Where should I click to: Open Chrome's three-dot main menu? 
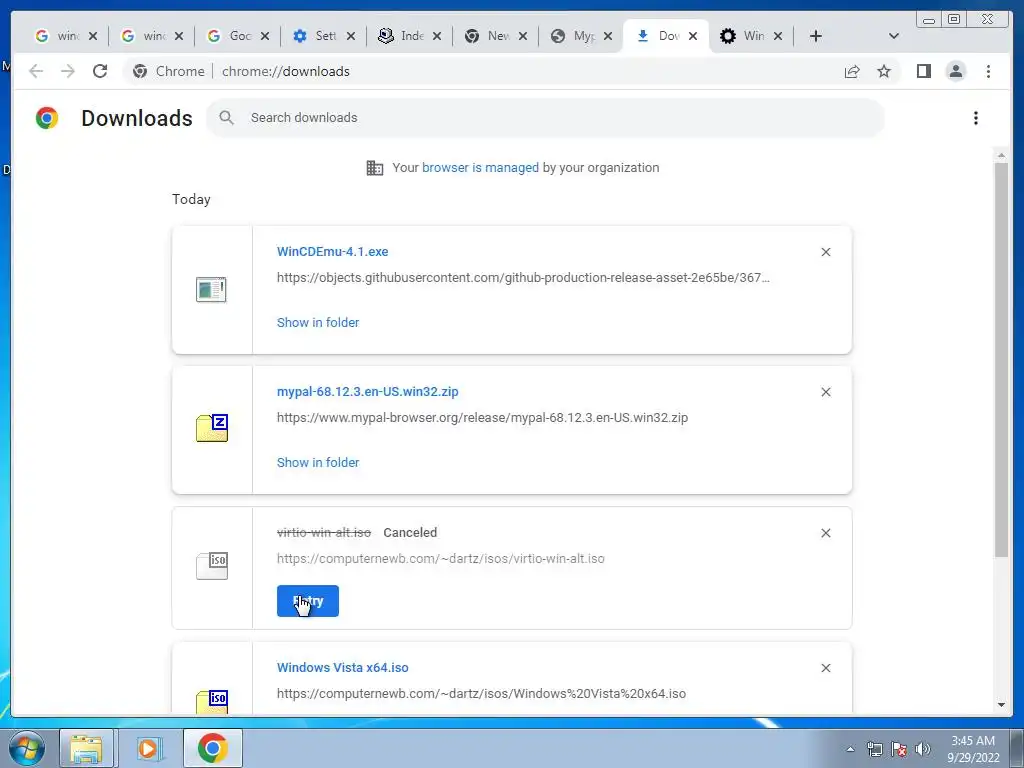988,71
